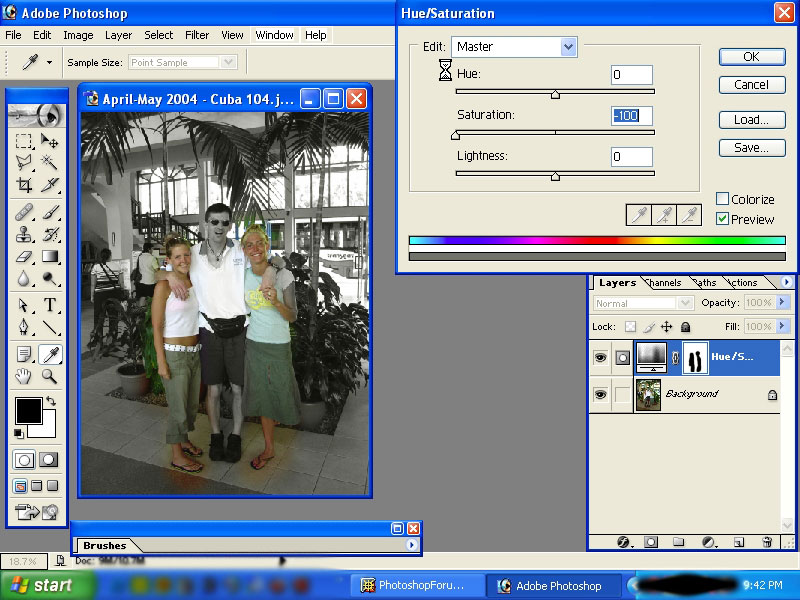Click the layer mask thumbnail on Hue/Saturation layer
The image size is (800, 600).
(x=694, y=357)
